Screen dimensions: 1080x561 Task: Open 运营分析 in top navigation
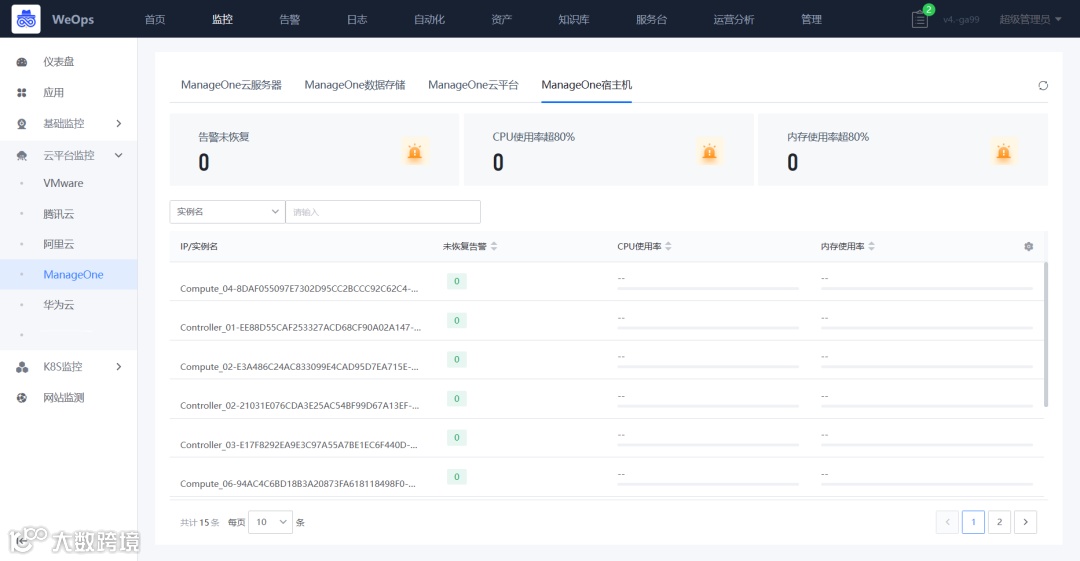click(x=734, y=19)
